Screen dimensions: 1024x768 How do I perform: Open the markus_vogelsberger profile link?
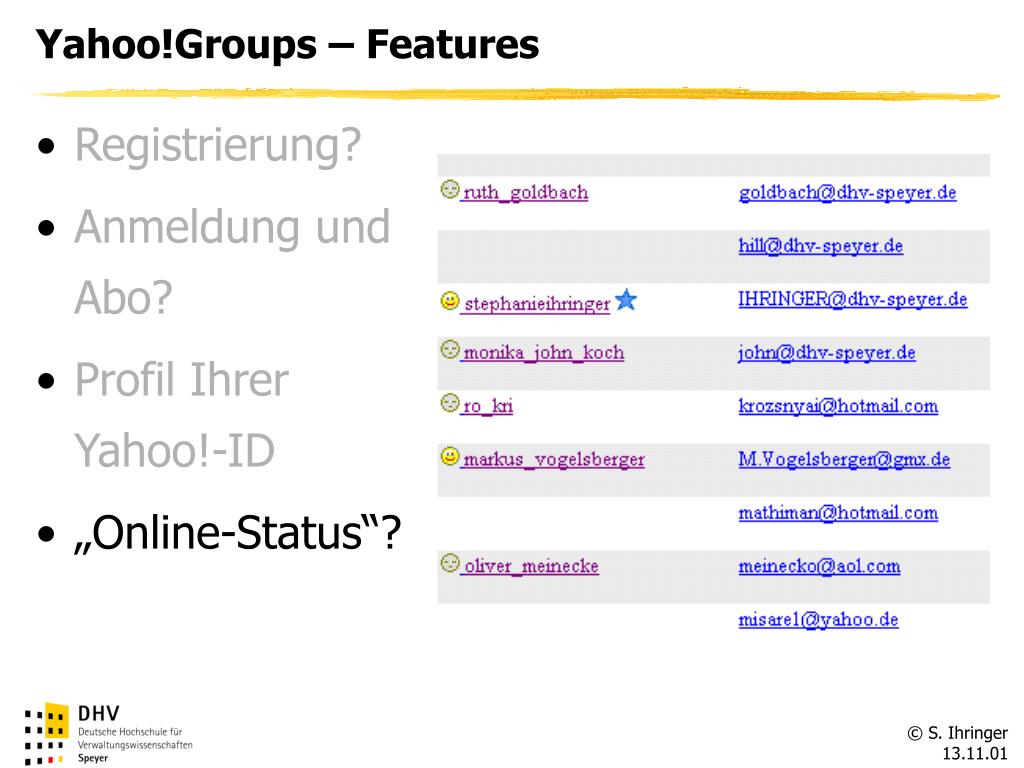tap(554, 460)
